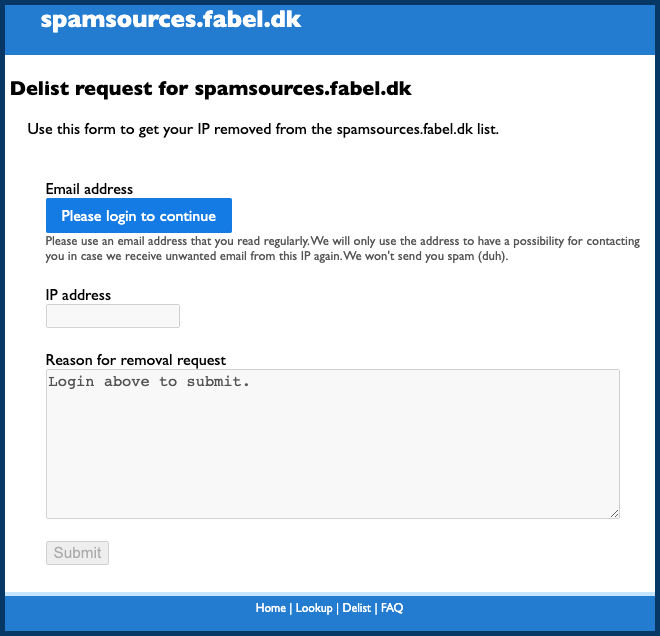660x636 pixels.
Task: Click the spamsources.fabel.dk site title in header
Action: click(170, 20)
